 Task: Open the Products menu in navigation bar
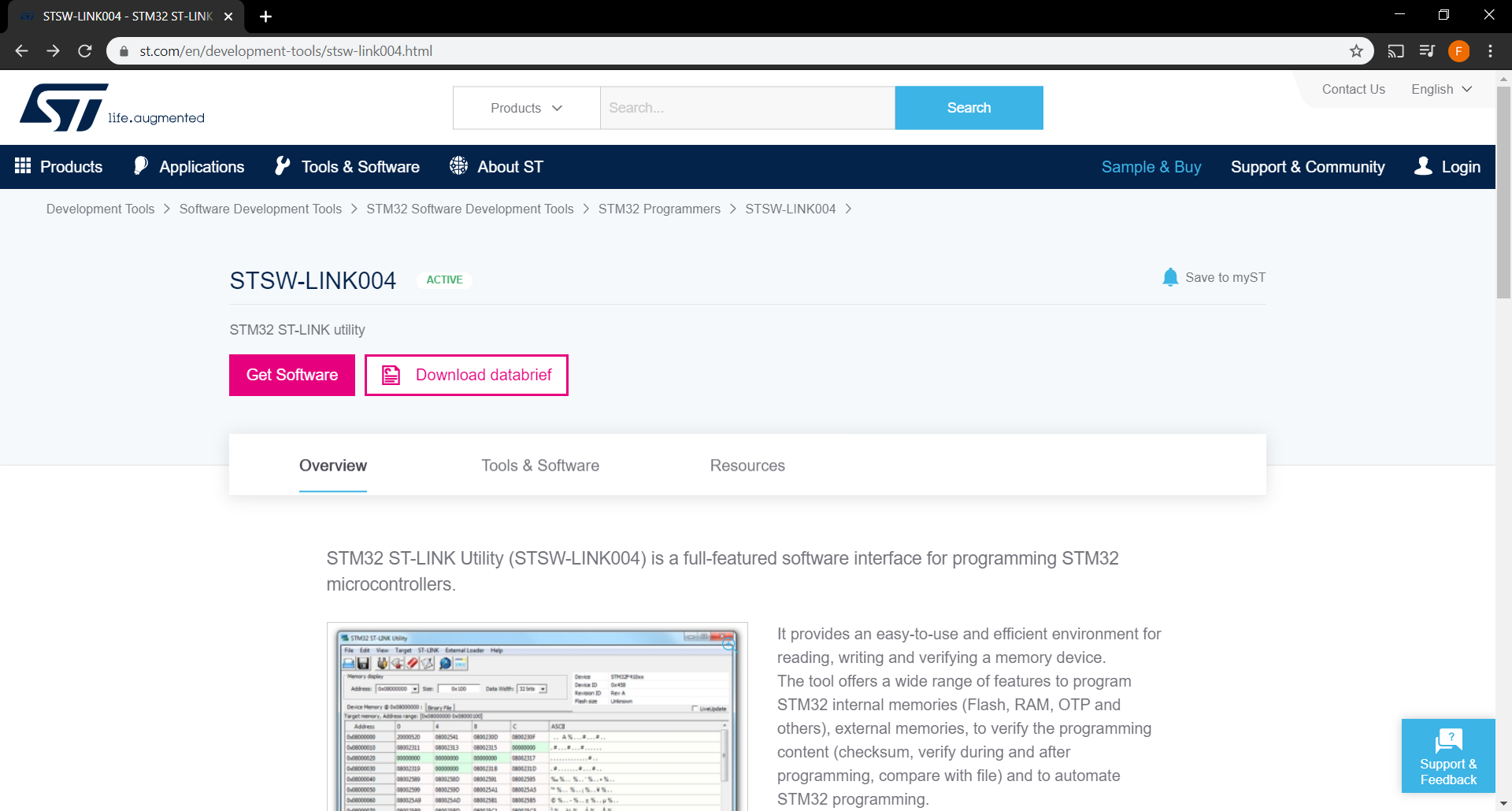click(x=59, y=167)
